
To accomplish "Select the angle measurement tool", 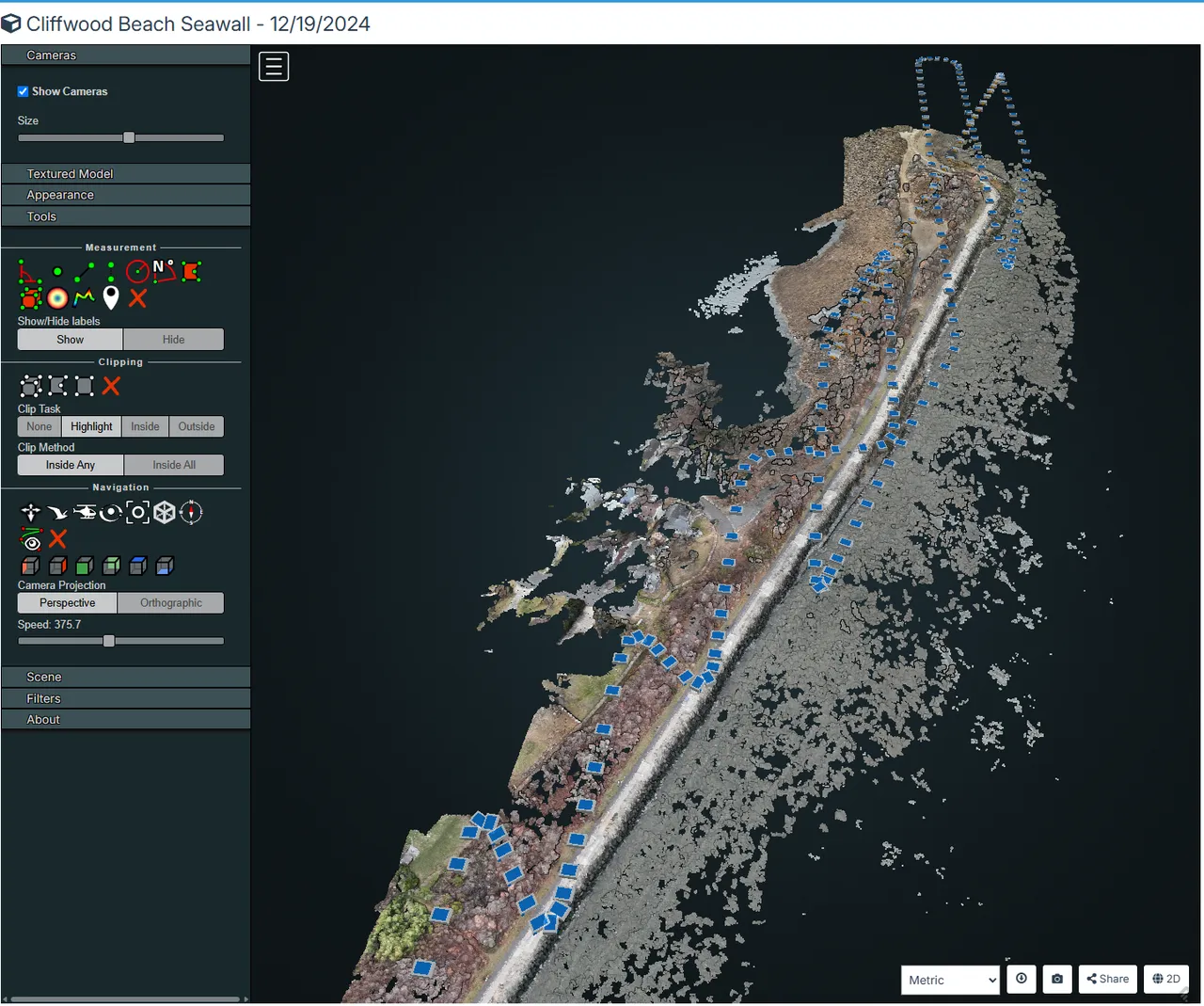I will pos(30,272).
